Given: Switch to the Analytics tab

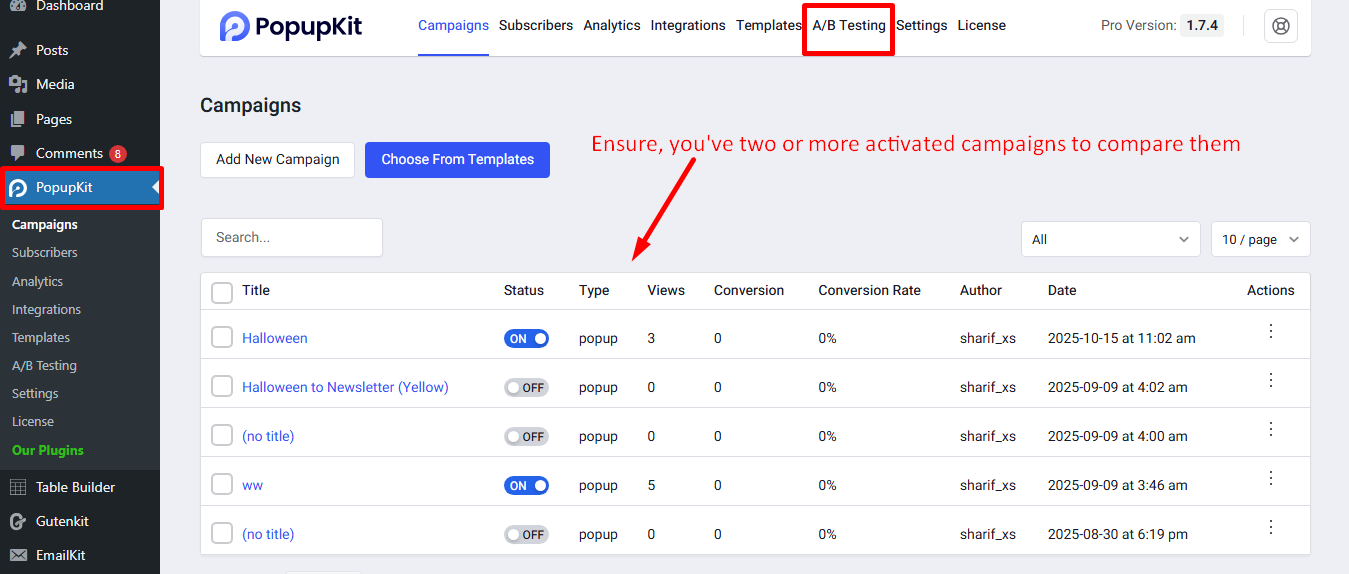Looking at the screenshot, I should click(612, 25).
